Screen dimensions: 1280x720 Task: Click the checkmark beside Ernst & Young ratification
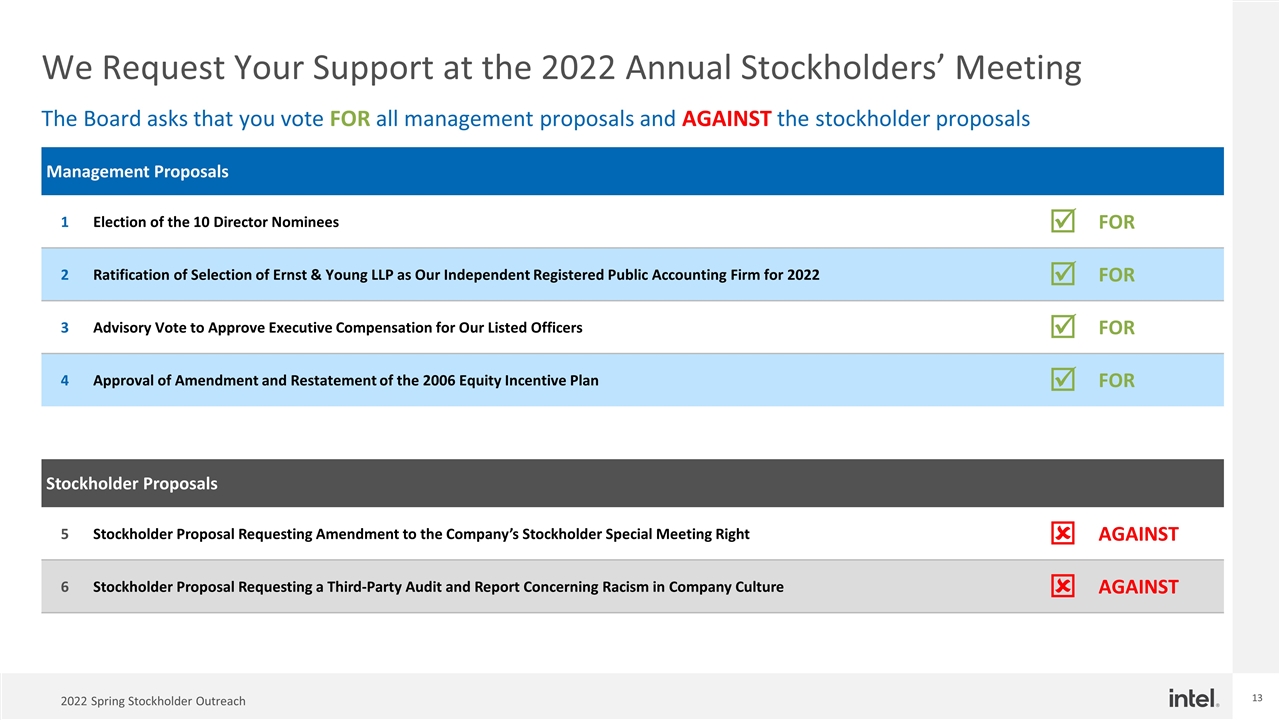point(1064,274)
